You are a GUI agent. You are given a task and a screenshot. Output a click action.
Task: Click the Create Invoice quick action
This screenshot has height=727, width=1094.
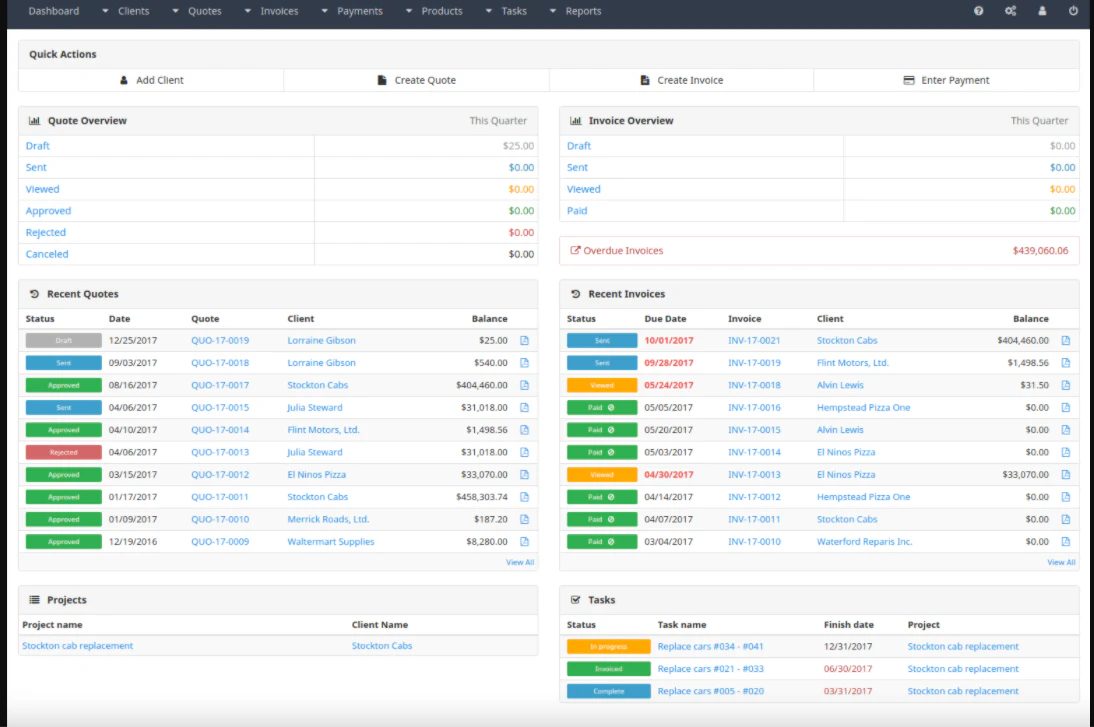[x=682, y=80]
